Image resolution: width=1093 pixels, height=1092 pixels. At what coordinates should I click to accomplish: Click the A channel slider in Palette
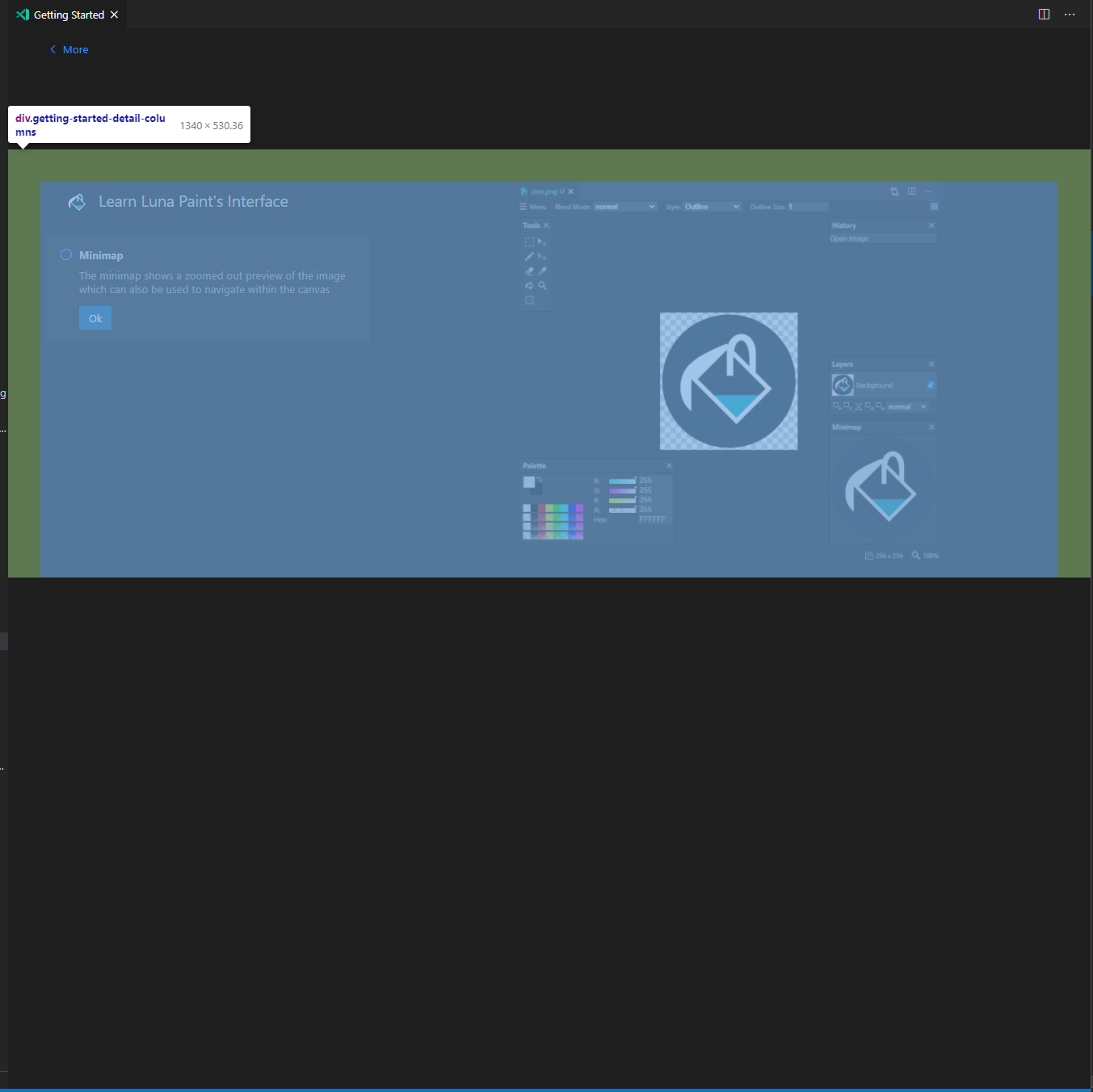[x=622, y=510]
